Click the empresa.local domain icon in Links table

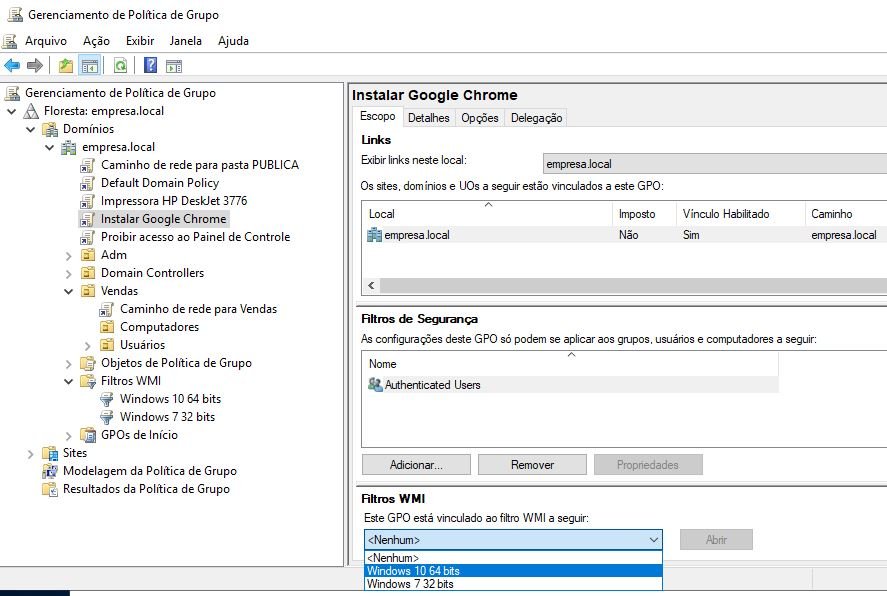(374, 235)
